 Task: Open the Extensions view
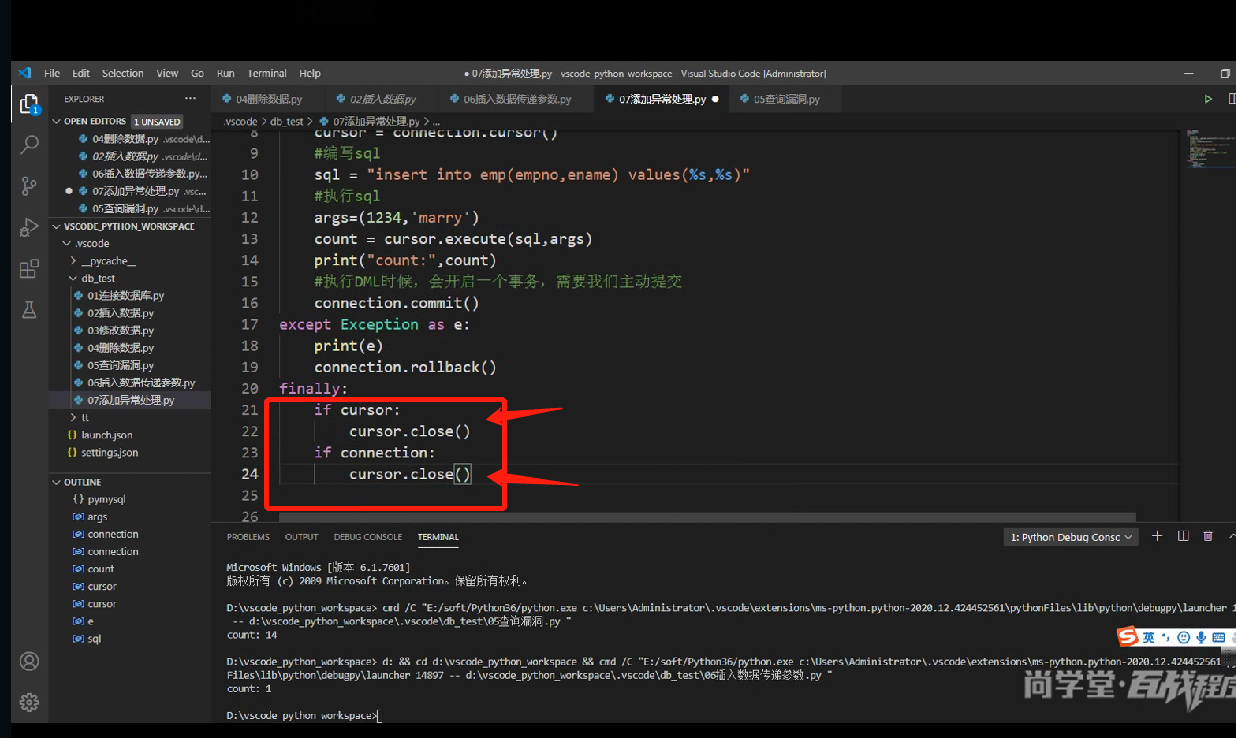pos(29,269)
